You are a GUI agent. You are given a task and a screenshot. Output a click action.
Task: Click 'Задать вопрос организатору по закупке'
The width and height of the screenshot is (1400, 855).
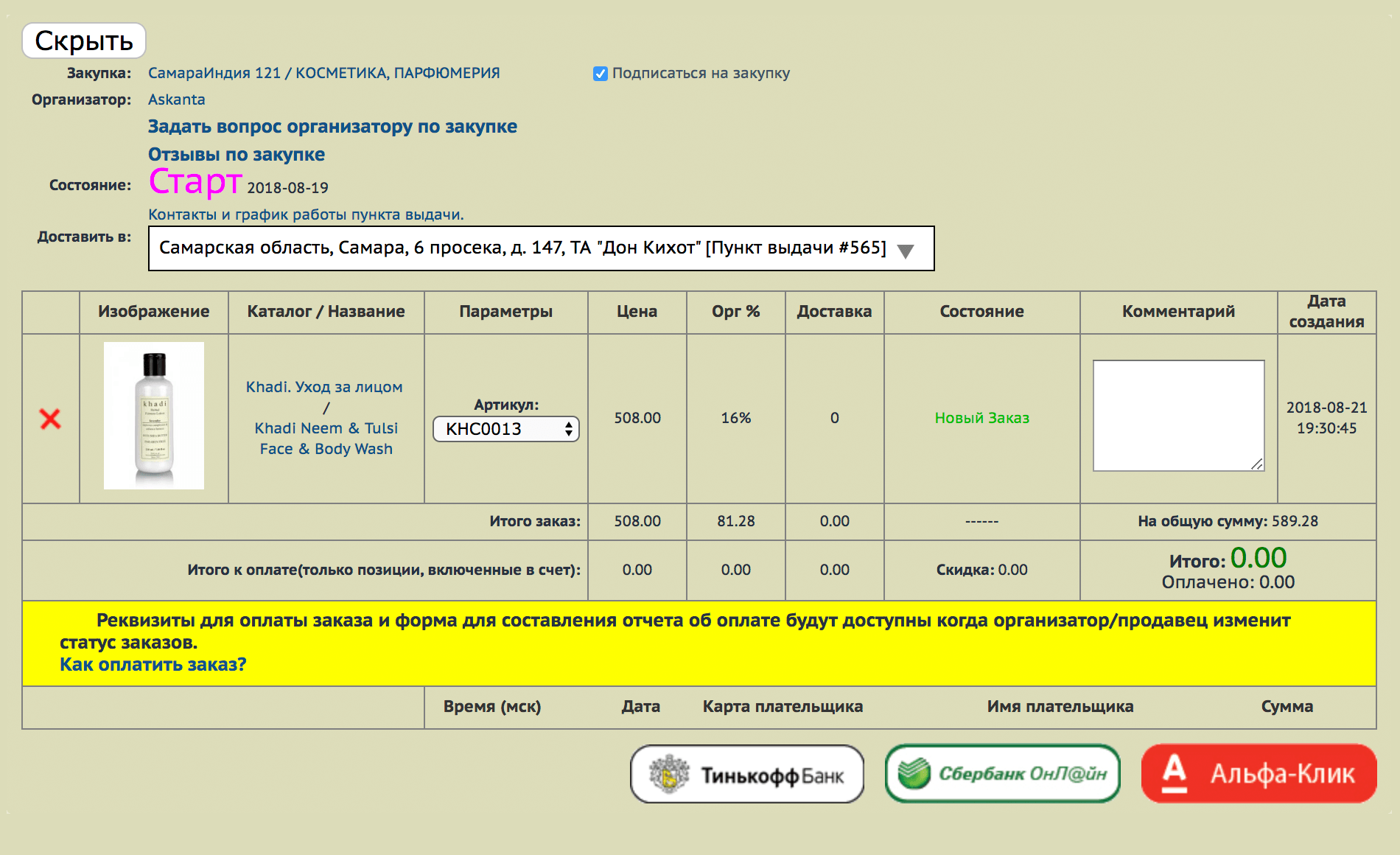[332, 127]
